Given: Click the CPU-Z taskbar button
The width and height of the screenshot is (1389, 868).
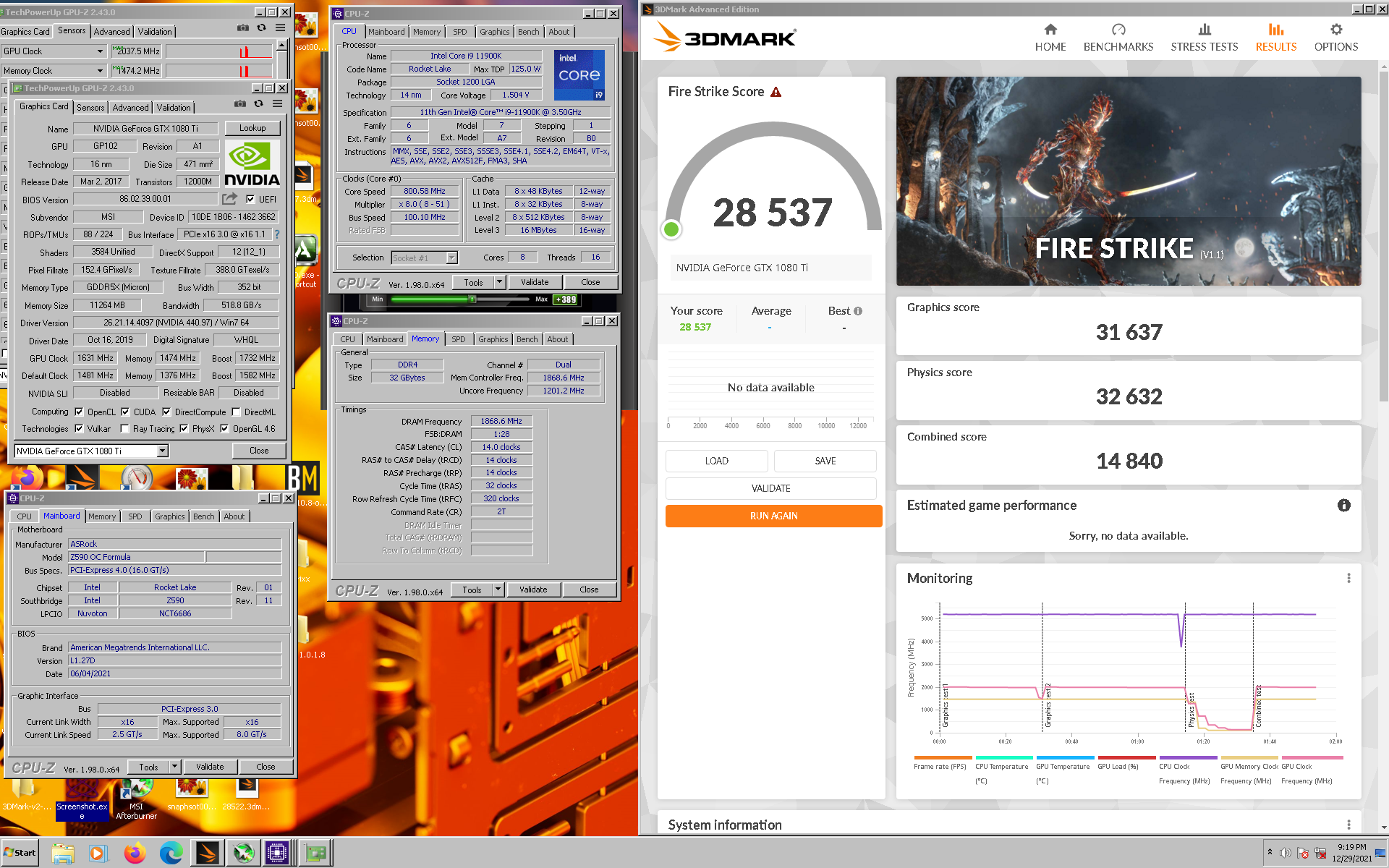Looking at the screenshot, I should [278, 853].
